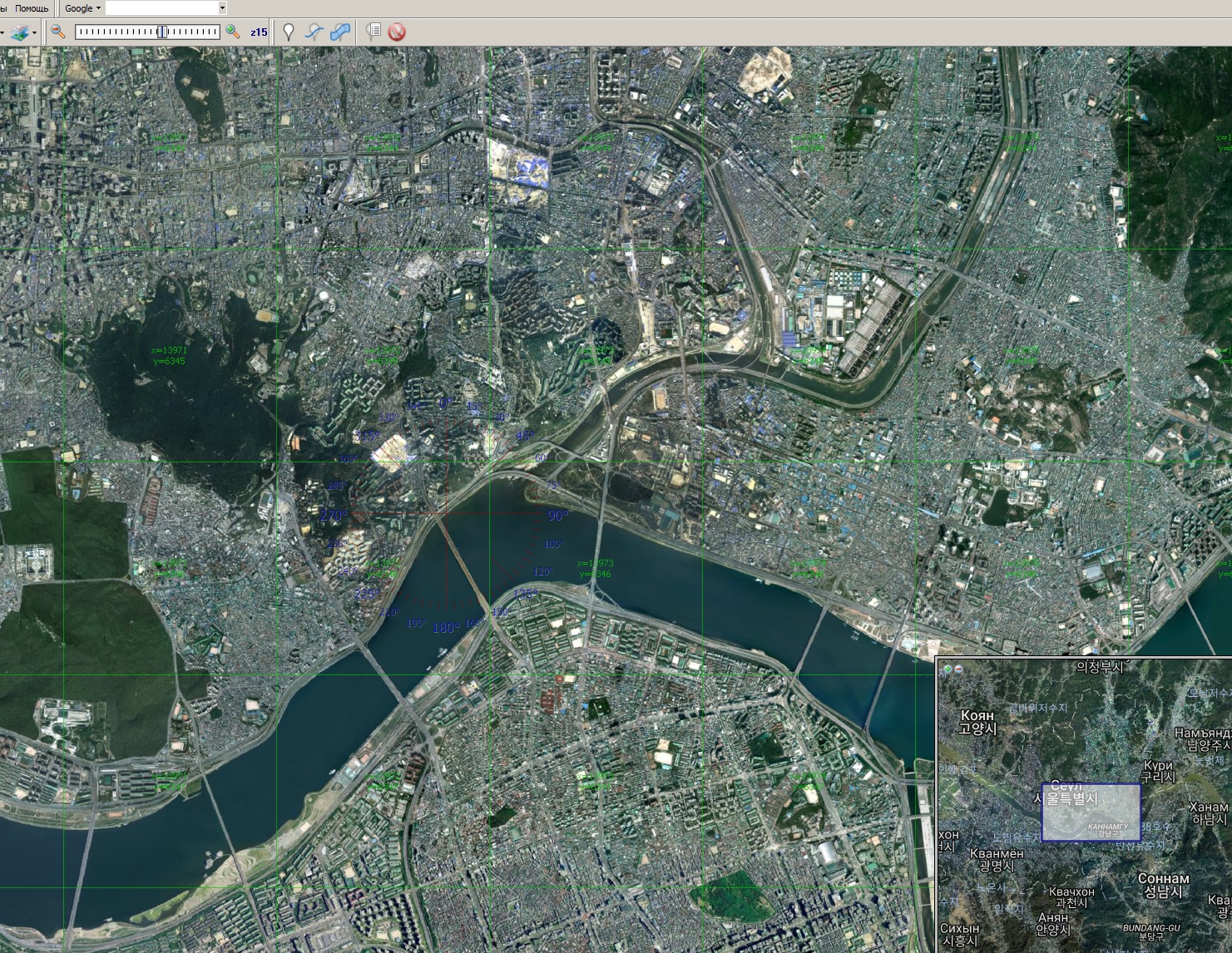Zoom out minimap with red minus button
The image size is (1232, 953).
tap(958, 669)
